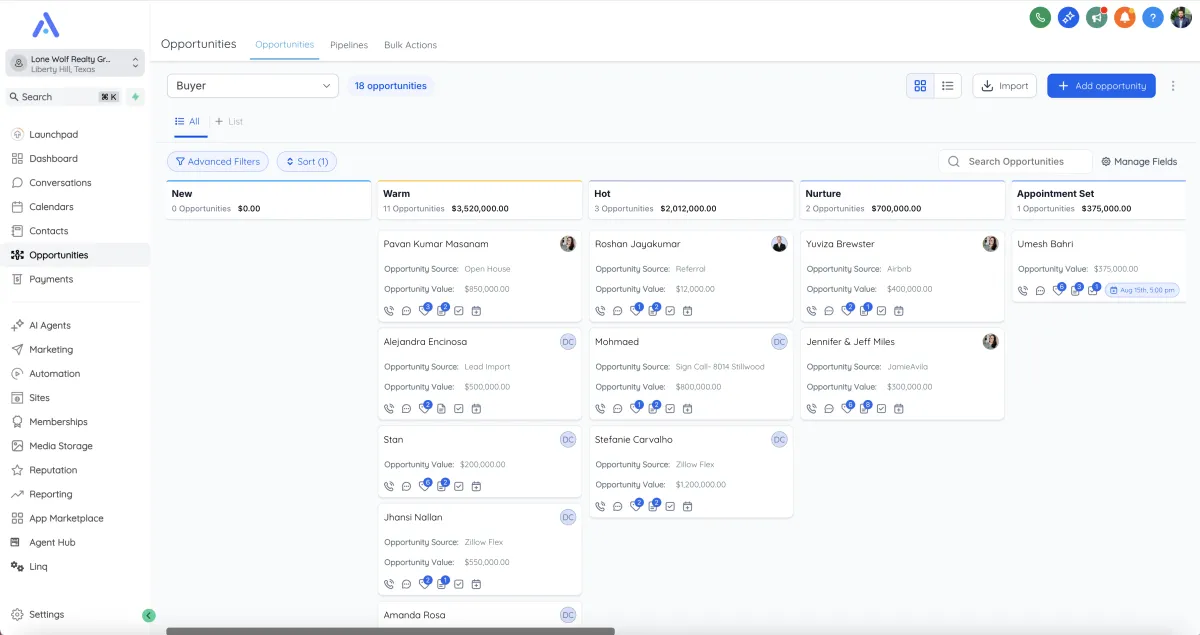Open the notes icon on Mohmaed card
Image resolution: width=1200 pixels, height=635 pixels.
(653, 408)
